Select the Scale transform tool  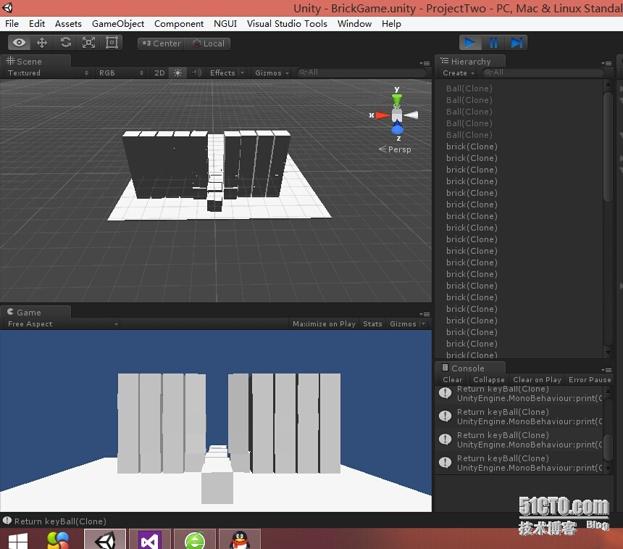89,43
